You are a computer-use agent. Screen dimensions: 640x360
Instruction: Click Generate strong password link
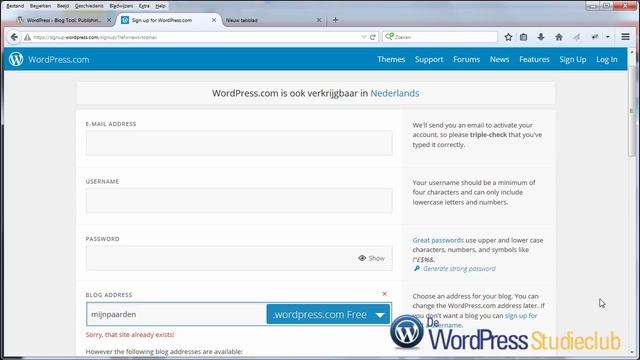(x=459, y=269)
